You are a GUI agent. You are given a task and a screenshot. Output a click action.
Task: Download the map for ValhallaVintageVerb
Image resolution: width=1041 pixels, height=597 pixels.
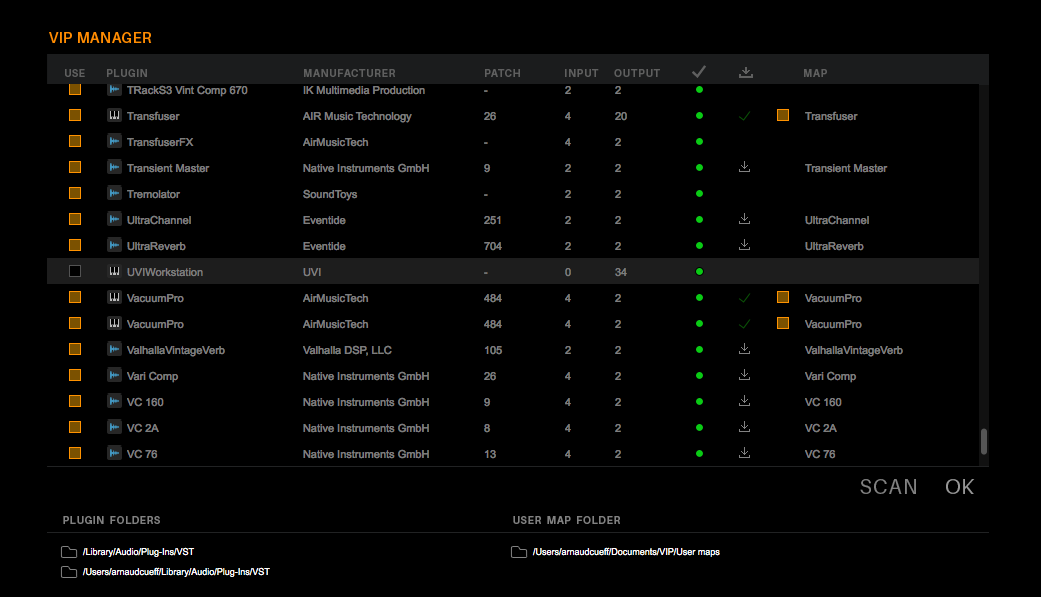(744, 349)
